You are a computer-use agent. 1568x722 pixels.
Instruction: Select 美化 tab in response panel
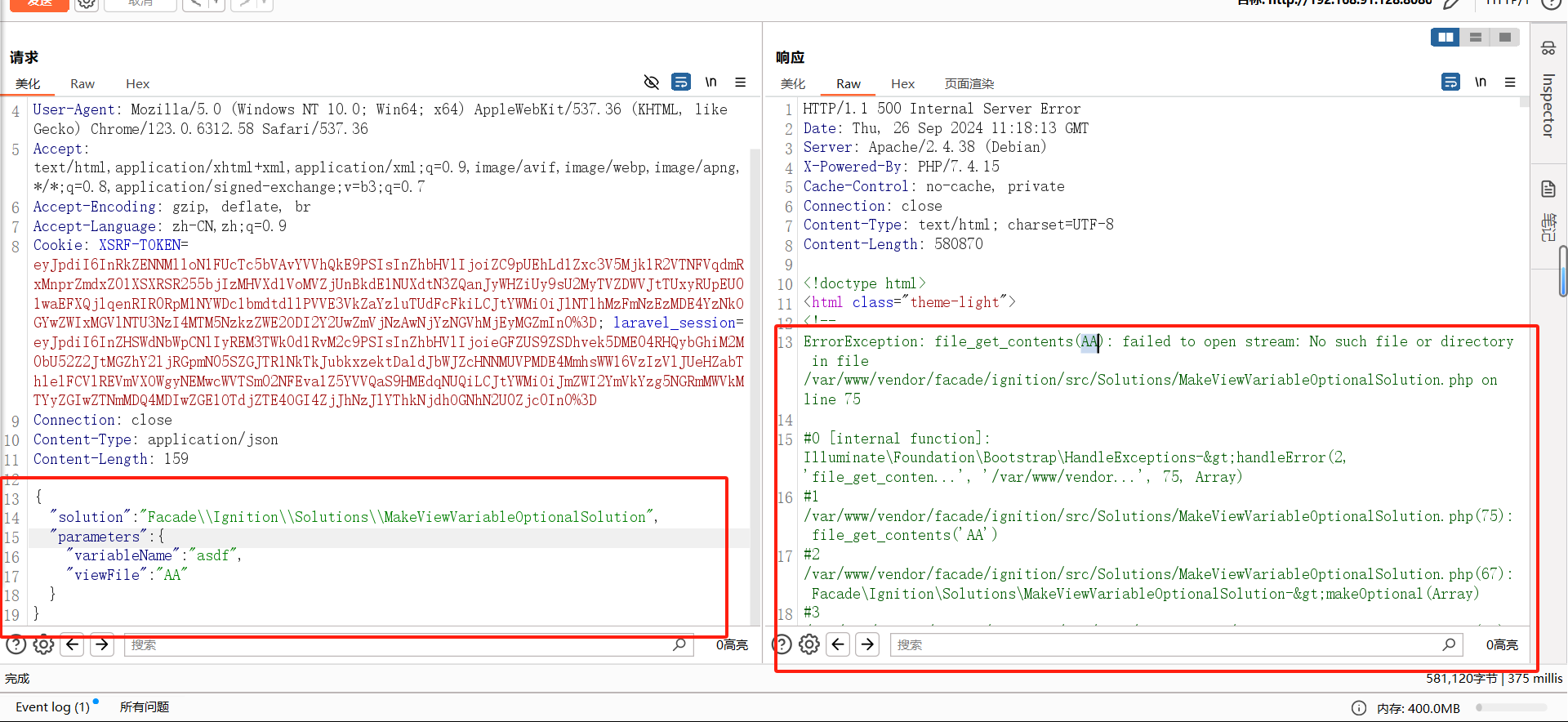(x=793, y=83)
